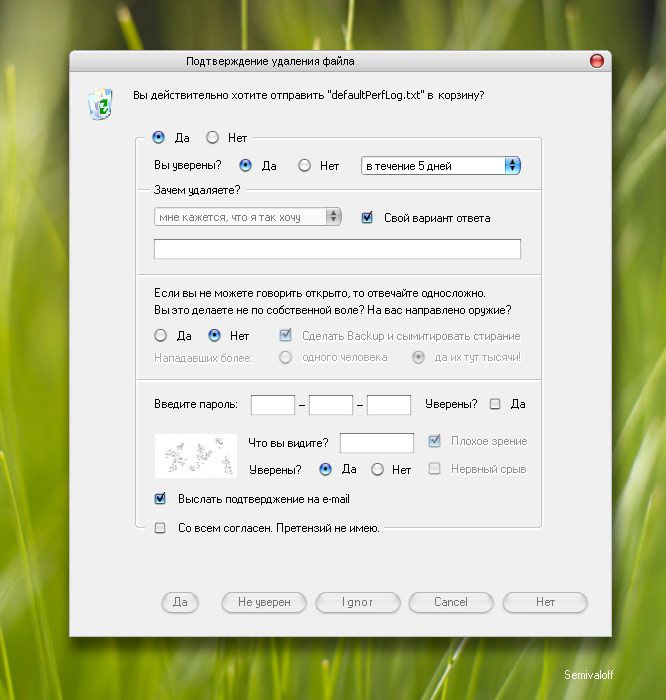Toggle 'Выслать подтверждение на e-mail' checkbox

click(x=160, y=499)
